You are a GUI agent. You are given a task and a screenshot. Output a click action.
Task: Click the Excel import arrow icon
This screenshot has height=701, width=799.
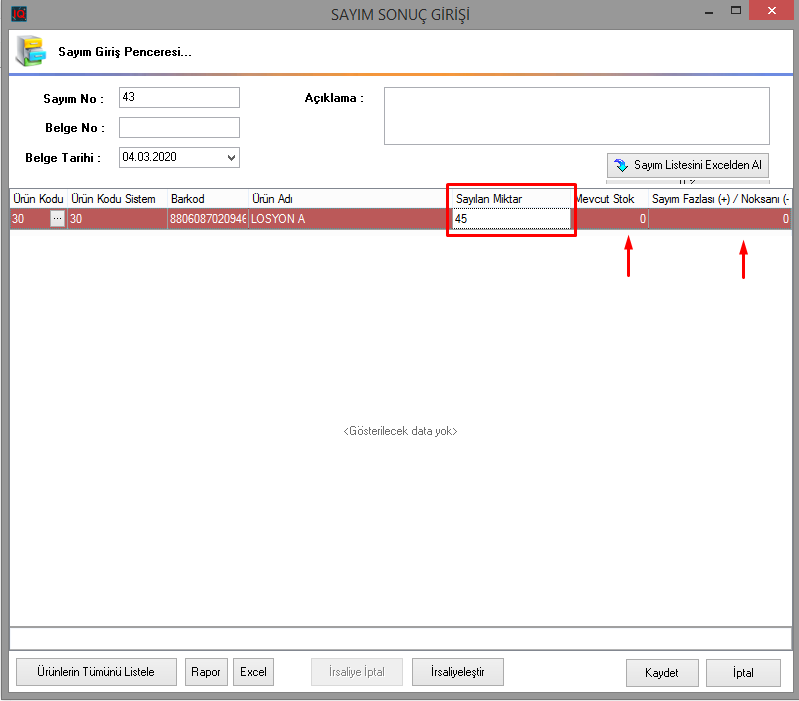click(621, 166)
